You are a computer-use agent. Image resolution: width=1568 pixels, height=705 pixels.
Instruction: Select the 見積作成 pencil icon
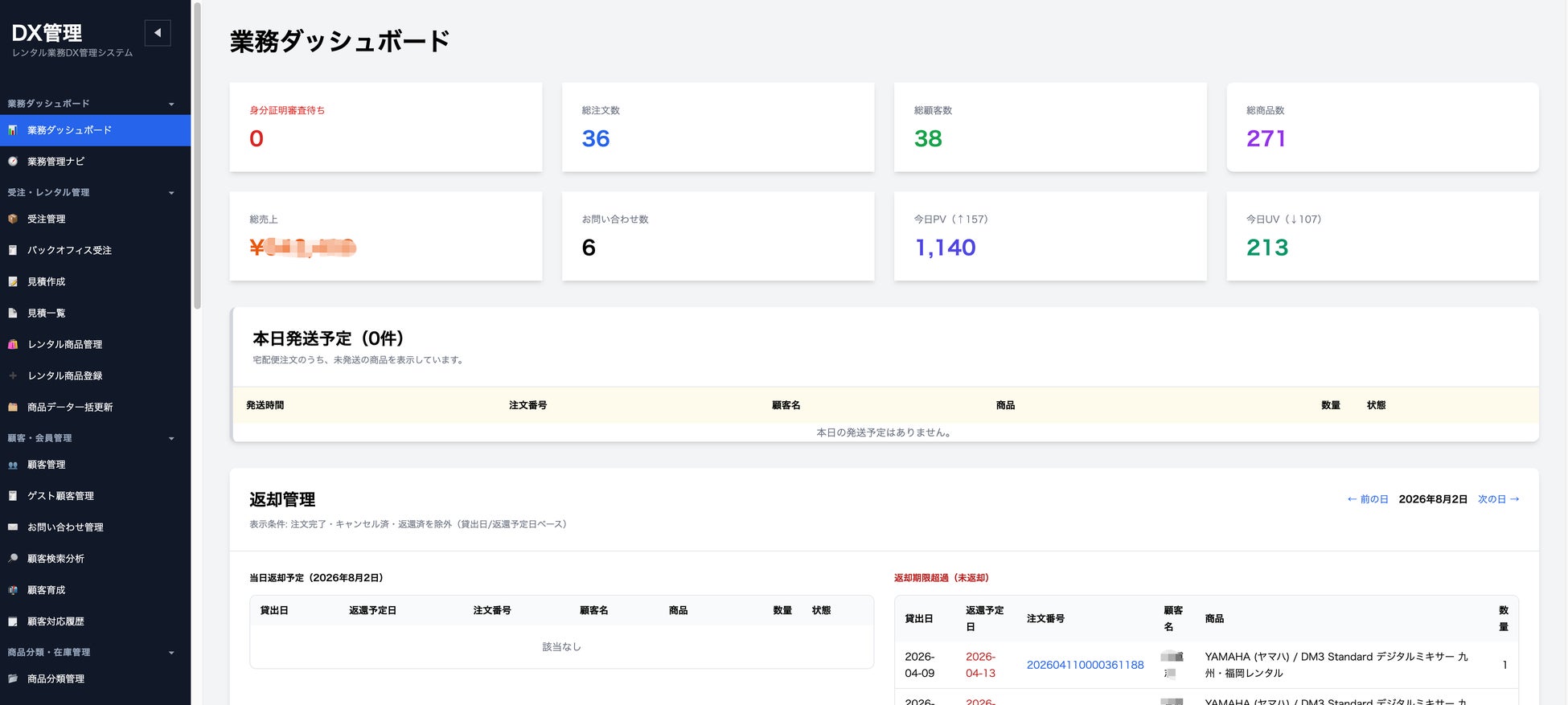[x=13, y=281]
